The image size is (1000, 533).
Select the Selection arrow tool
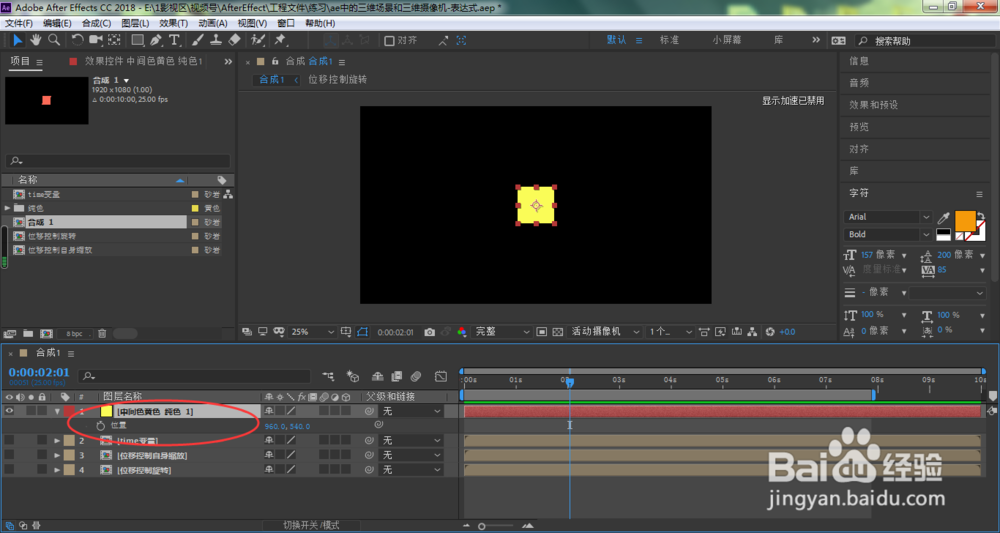[x=18, y=40]
